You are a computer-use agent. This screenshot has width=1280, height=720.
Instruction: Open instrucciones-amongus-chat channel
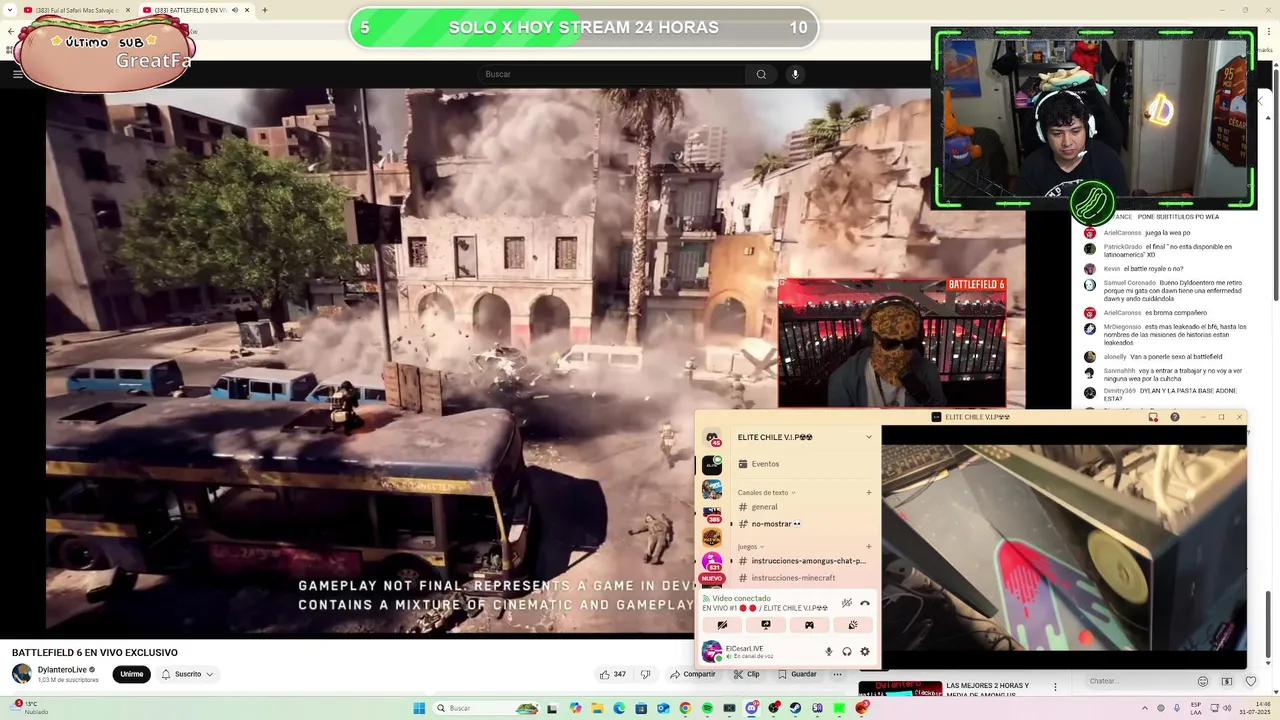click(804, 561)
